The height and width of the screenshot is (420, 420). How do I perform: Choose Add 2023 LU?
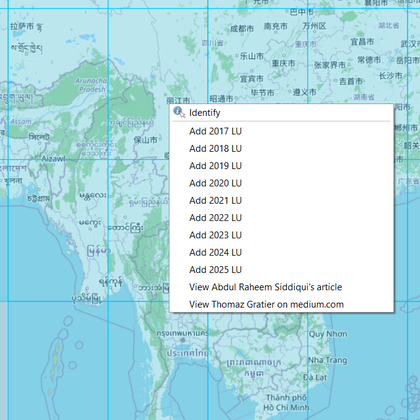[282, 235]
